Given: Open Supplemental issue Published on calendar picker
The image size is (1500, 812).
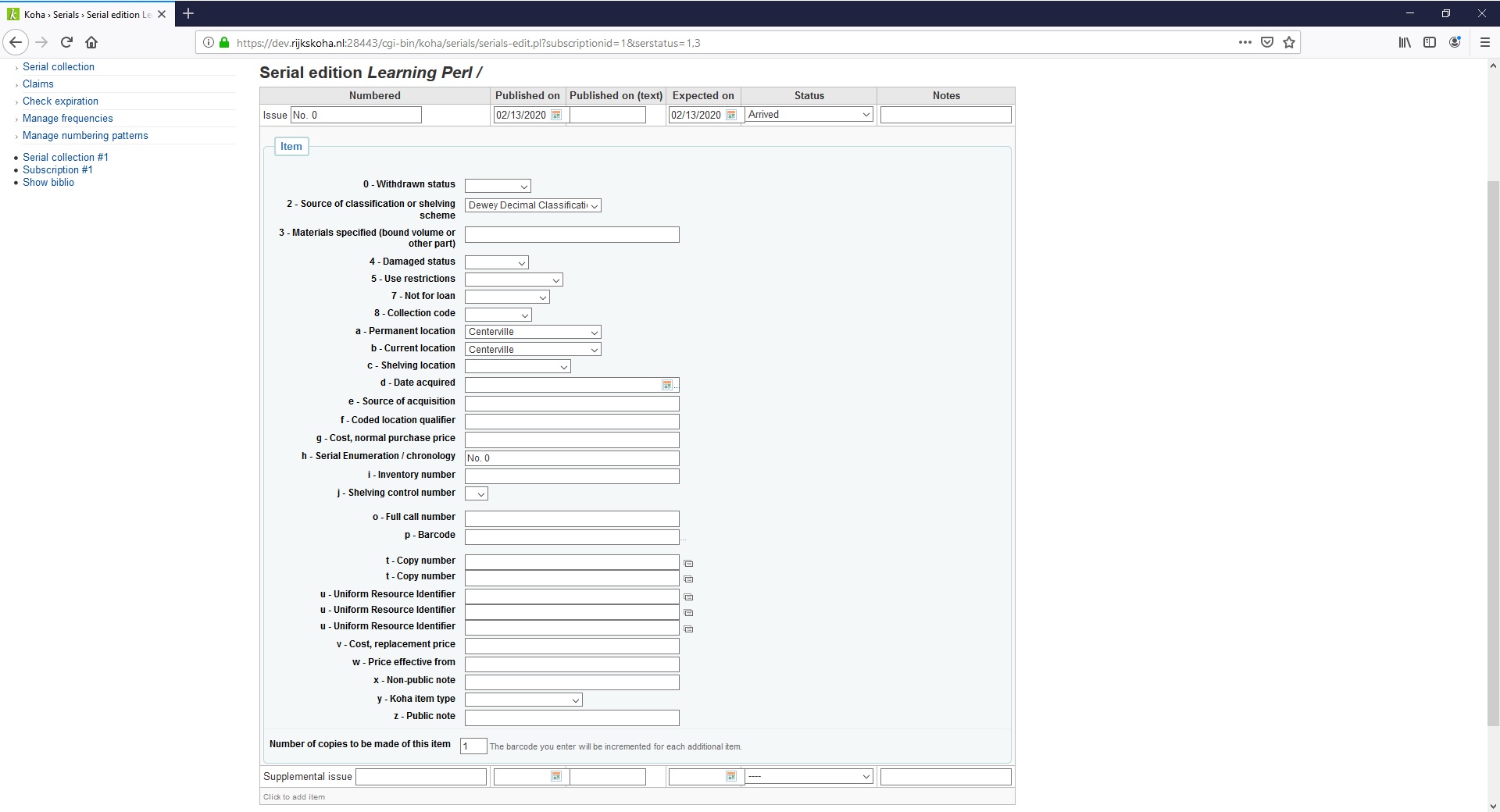Looking at the screenshot, I should pyautogui.click(x=556, y=776).
